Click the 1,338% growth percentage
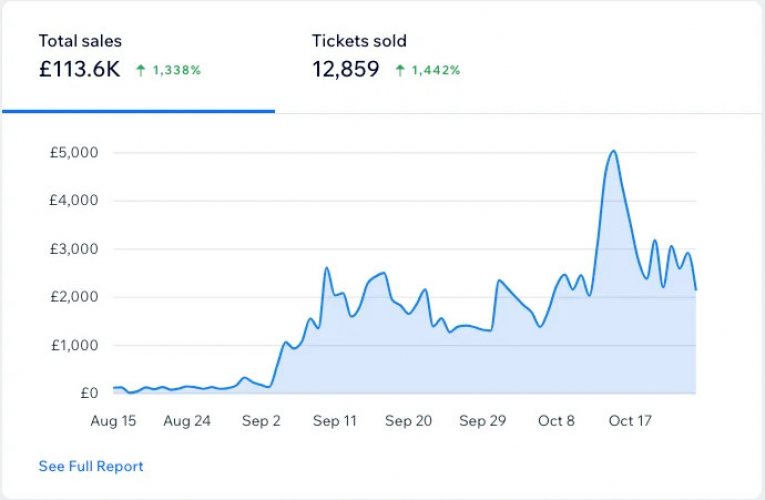The image size is (765, 500). 177,70
